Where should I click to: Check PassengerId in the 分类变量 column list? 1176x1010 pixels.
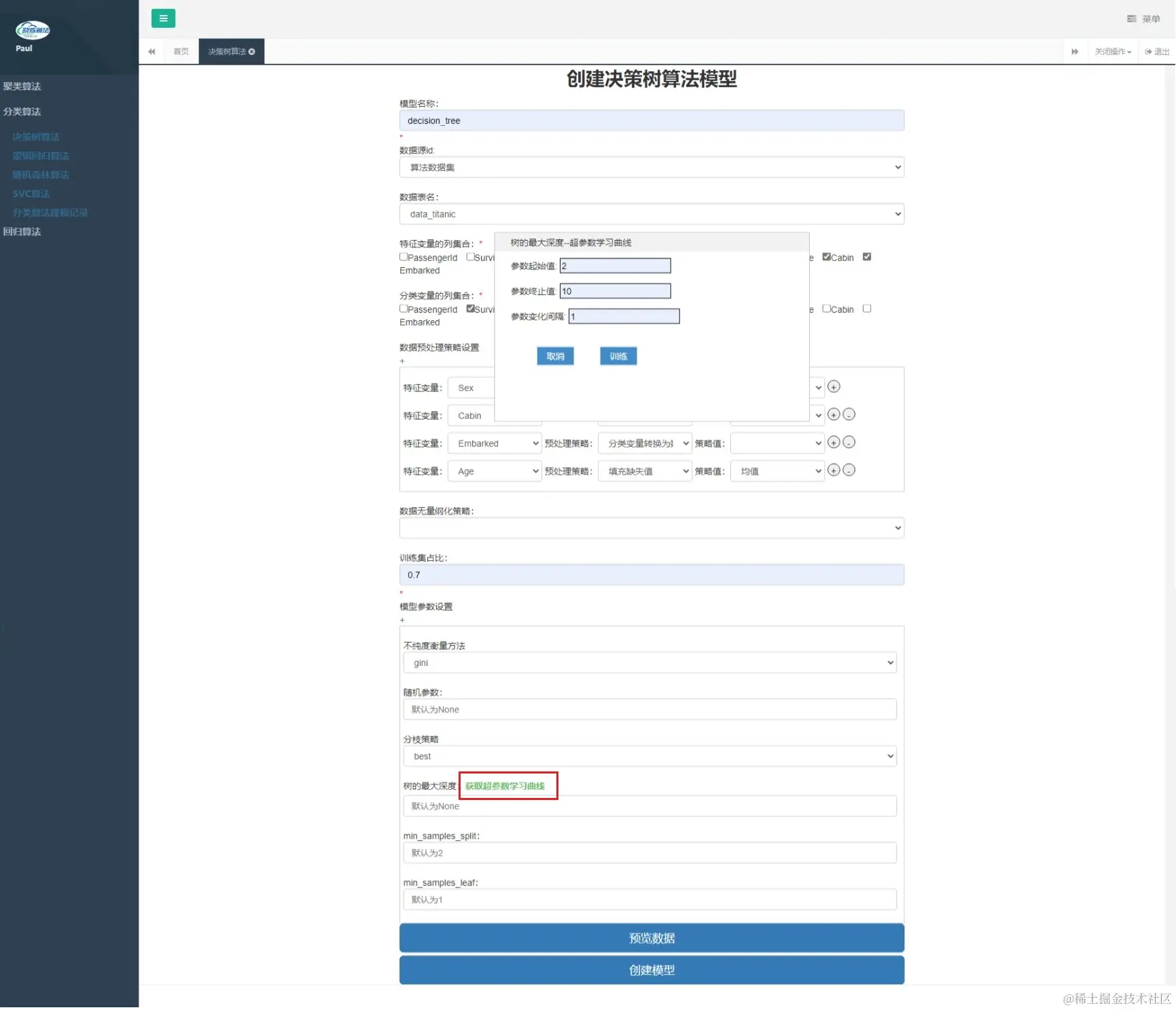coord(404,309)
